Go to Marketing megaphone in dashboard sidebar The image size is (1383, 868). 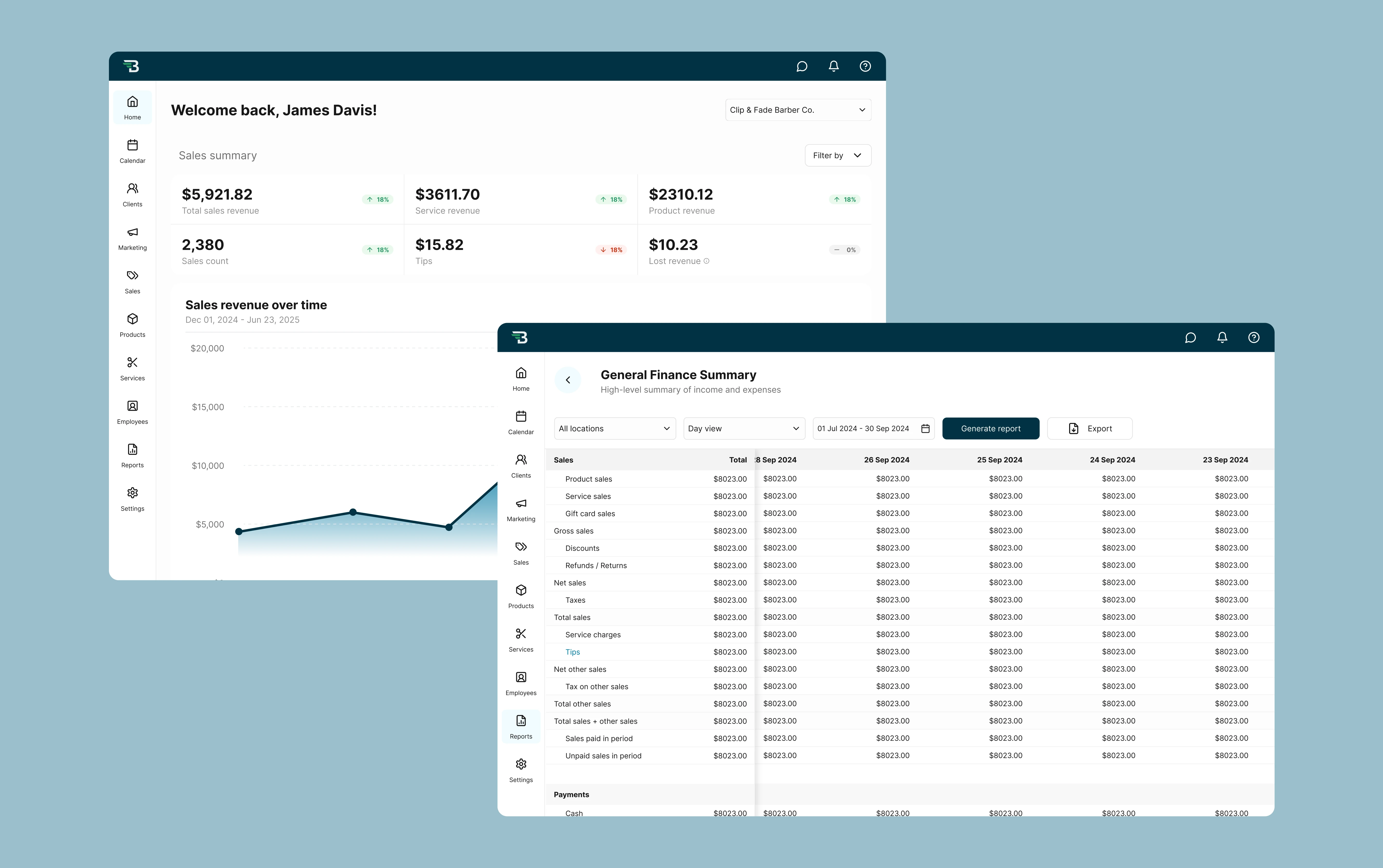coord(132,238)
